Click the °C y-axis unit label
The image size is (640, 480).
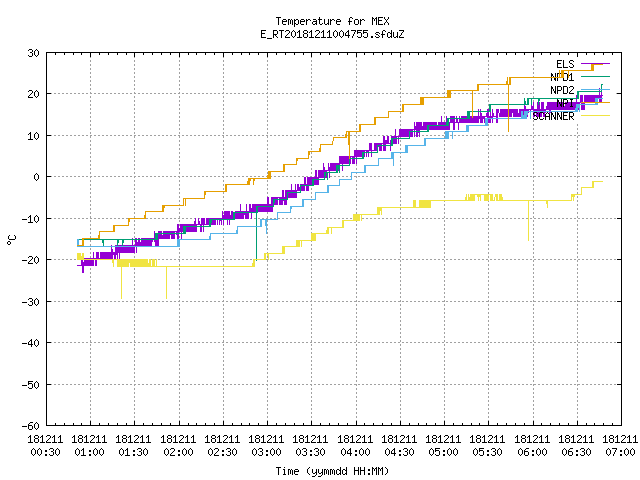click(11, 240)
